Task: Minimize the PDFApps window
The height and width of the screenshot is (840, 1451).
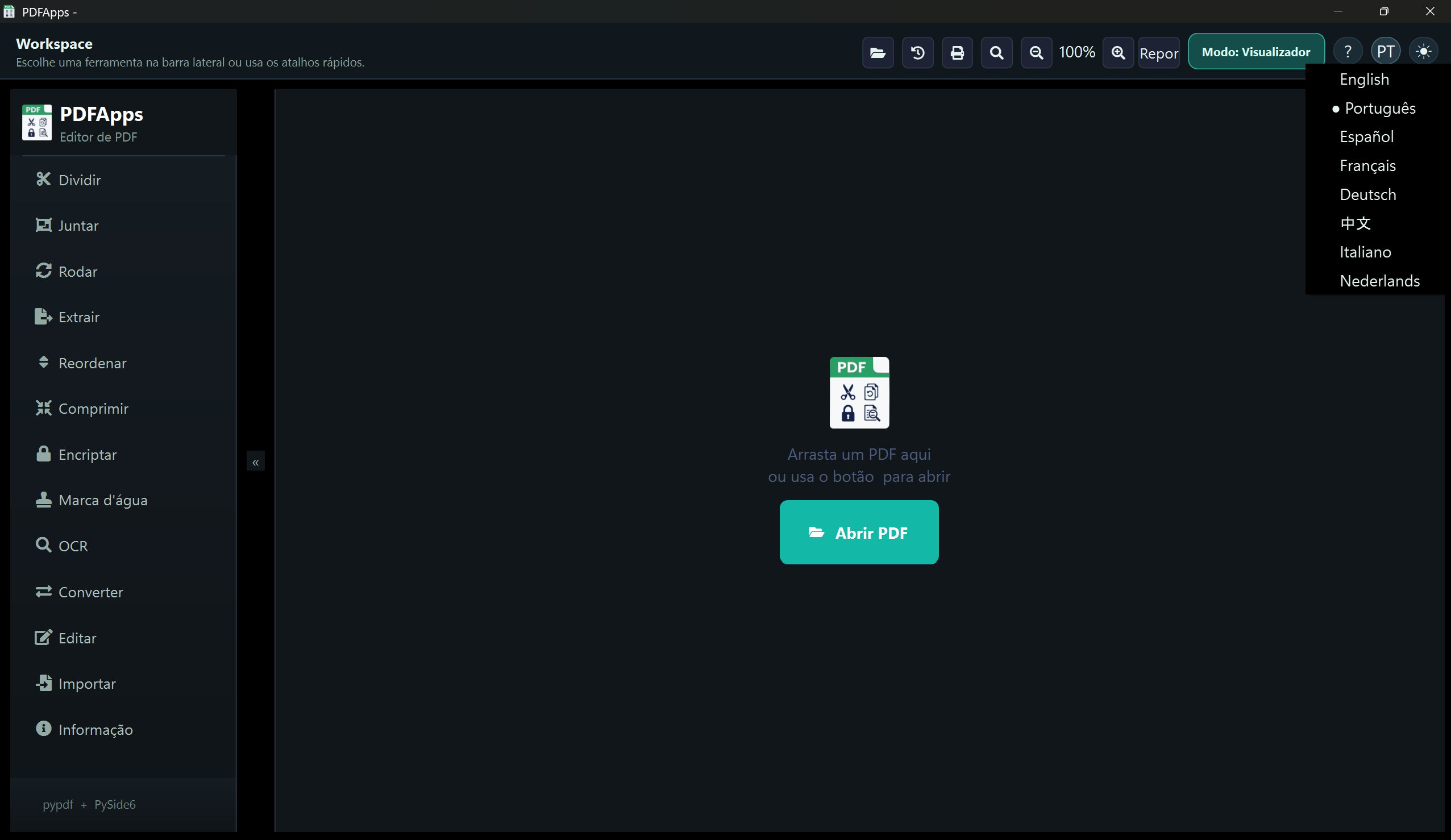Action: [1338, 11]
